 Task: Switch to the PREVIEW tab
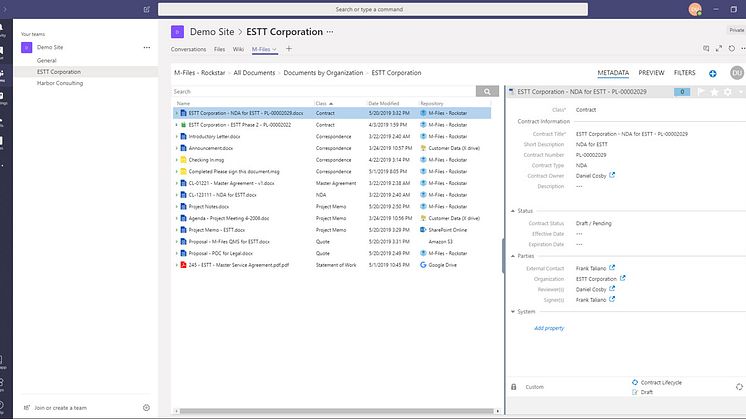[x=651, y=73]
